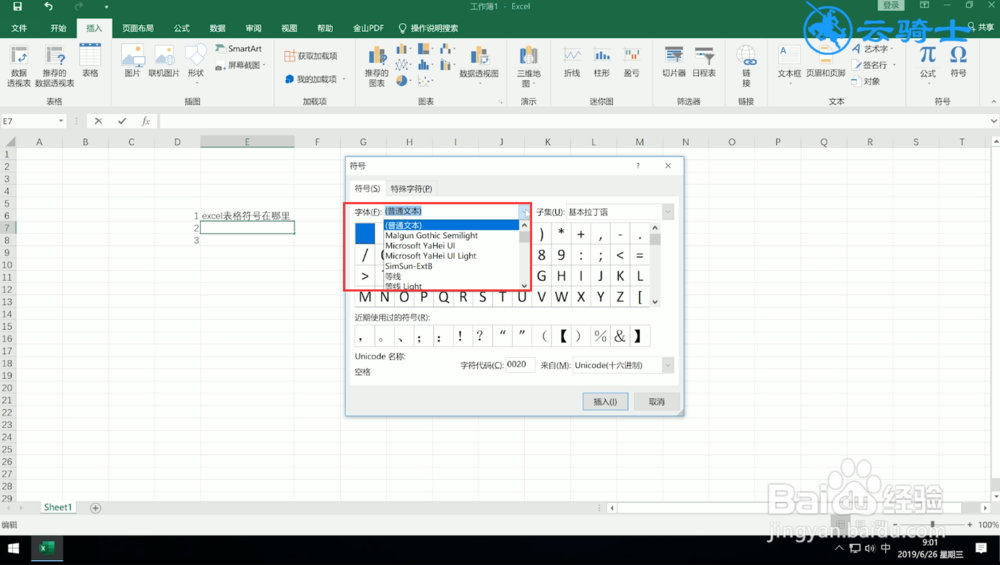Click the SmartArt button

(239, 48)
